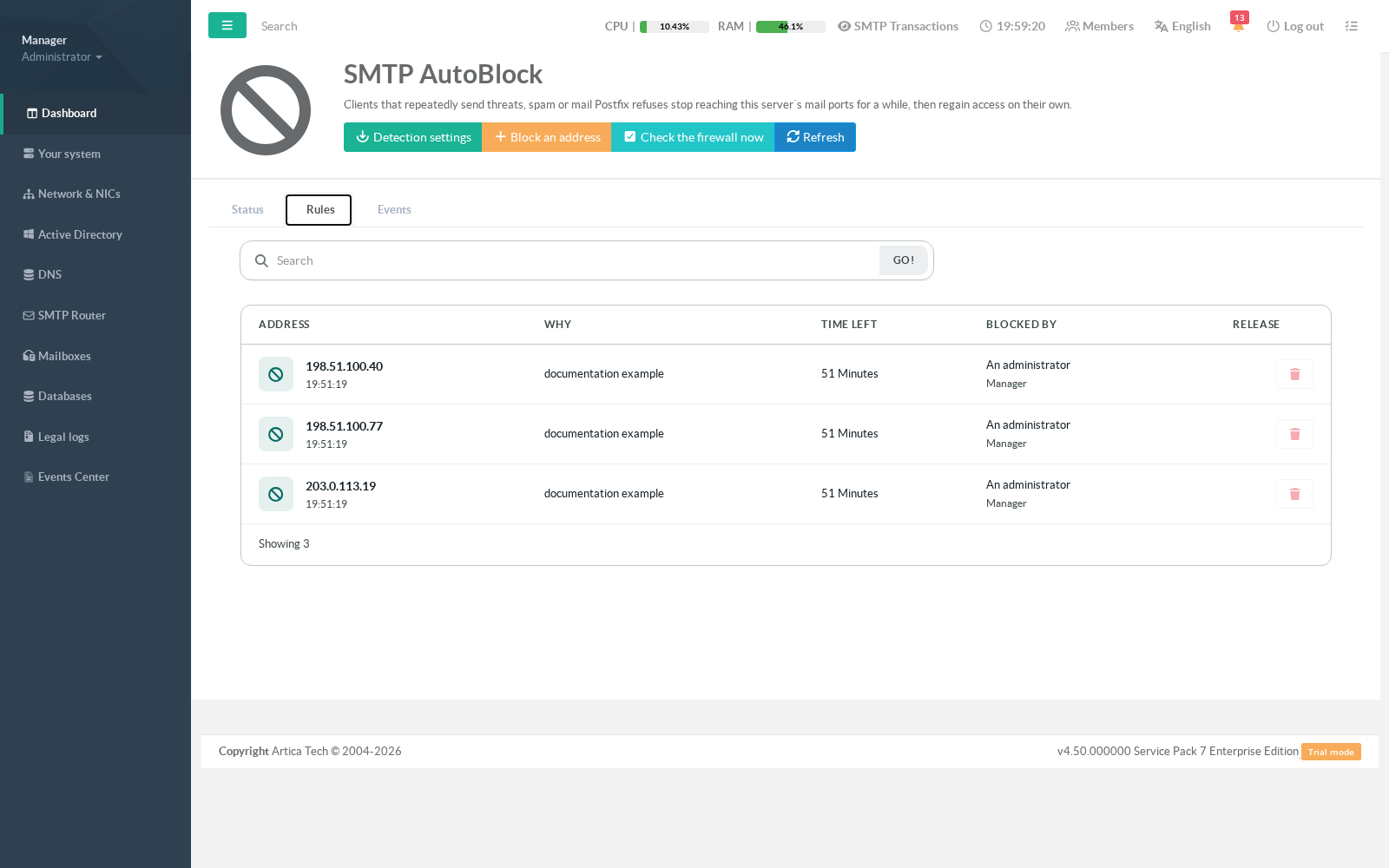Switch to the Status tab
Screen dimensions: 1389x868
247,209
